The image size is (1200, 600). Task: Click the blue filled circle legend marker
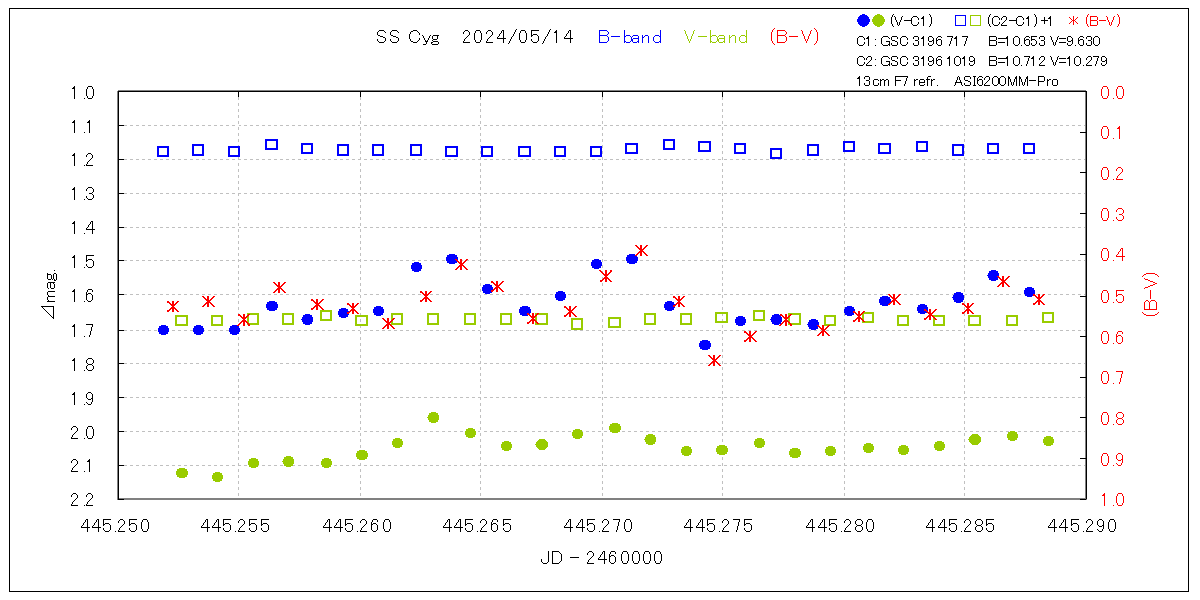point(863,20)
